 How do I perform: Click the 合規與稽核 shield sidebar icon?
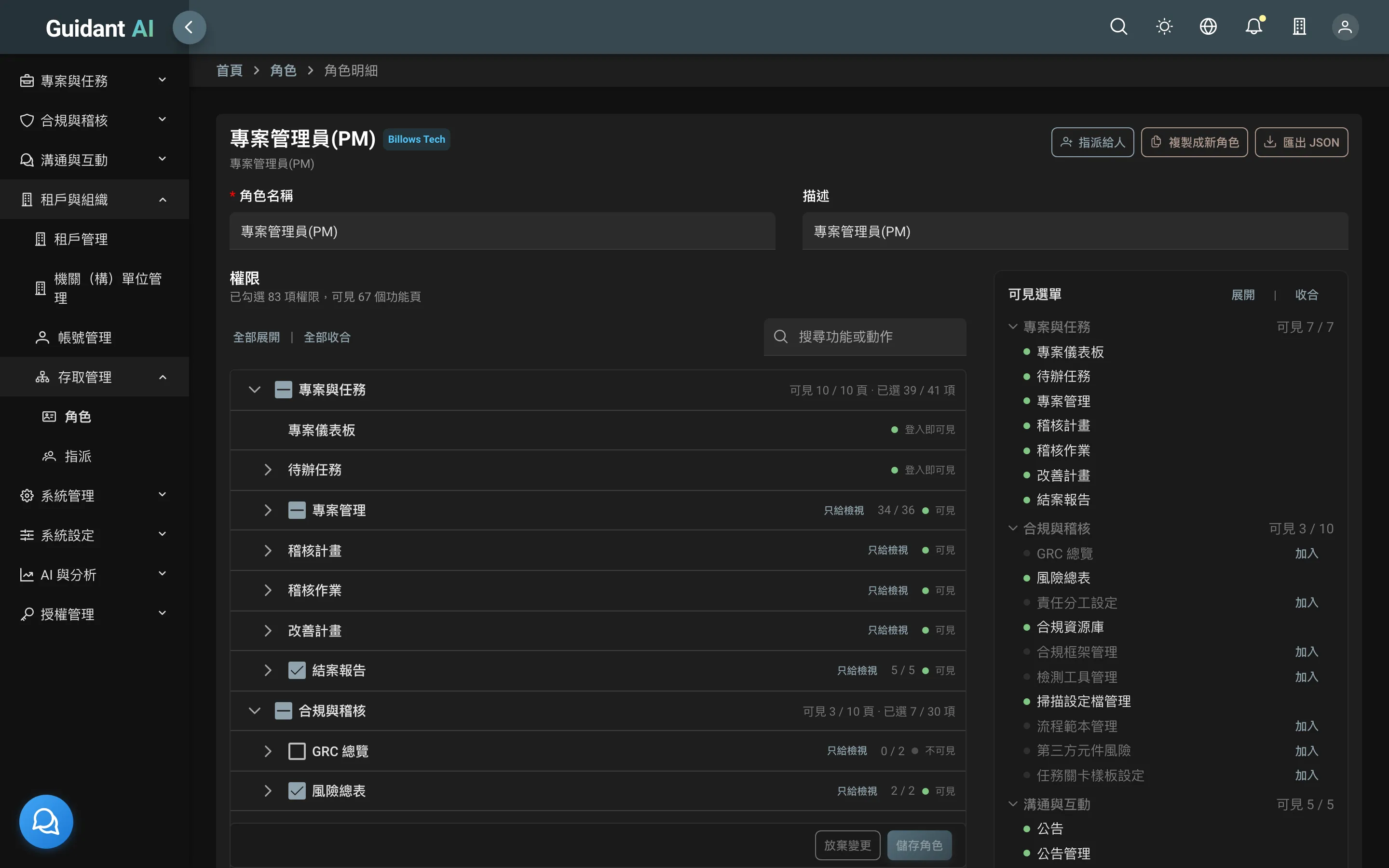[x=27, y=121]
